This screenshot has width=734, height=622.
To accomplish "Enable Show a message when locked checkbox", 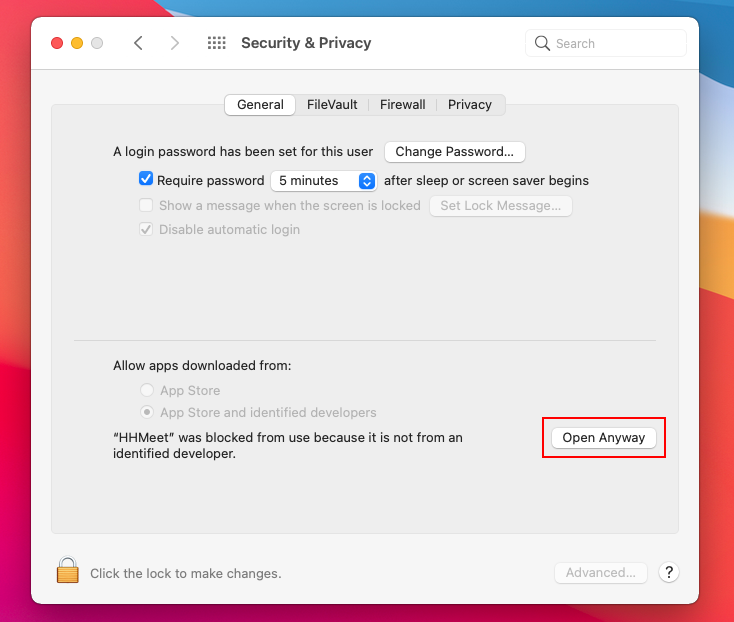I will pyautogui.click(x=146, y=205).
